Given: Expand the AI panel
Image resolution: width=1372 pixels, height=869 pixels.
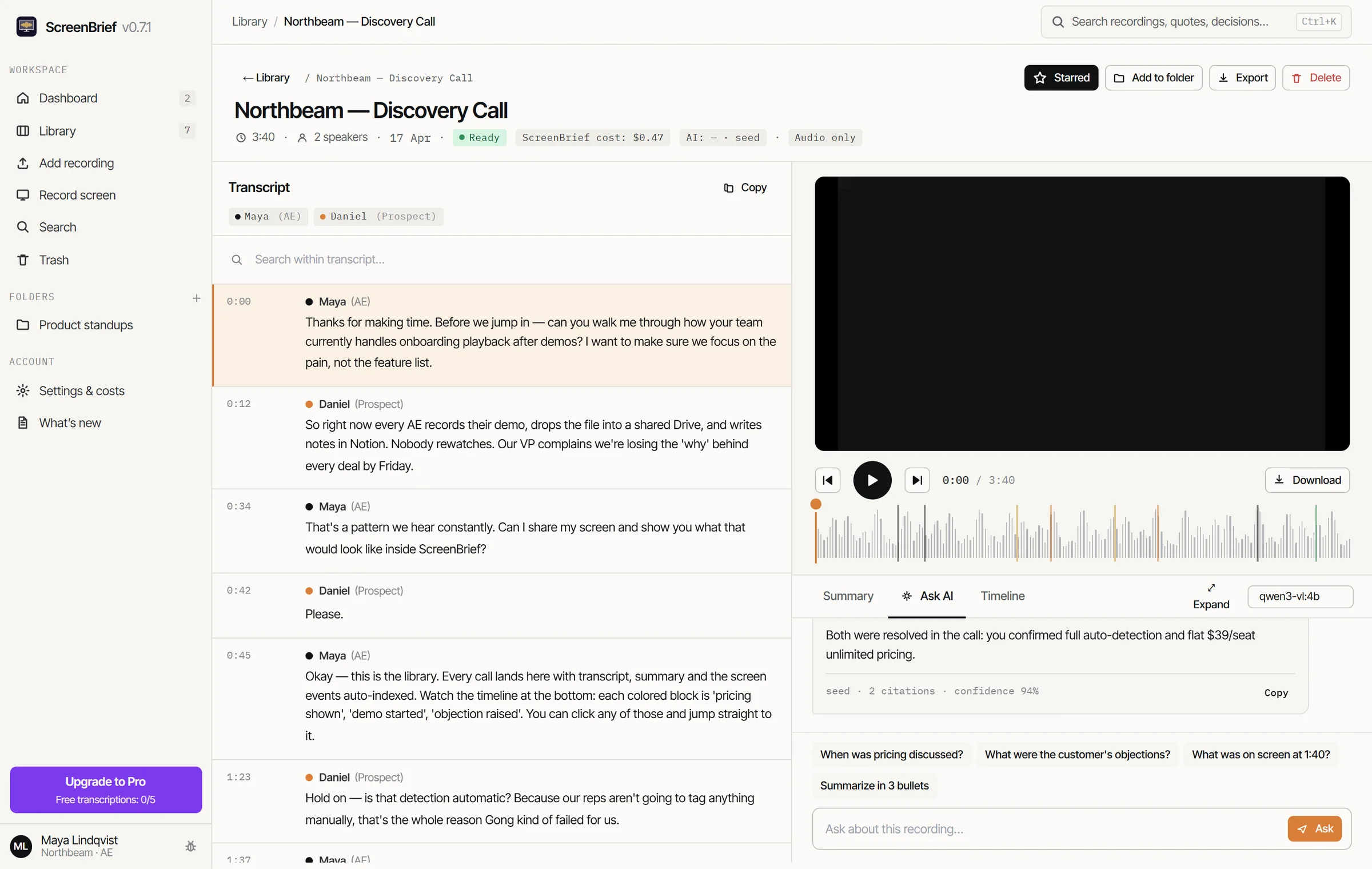Looking at the screenshot, I should point(1211,596).
